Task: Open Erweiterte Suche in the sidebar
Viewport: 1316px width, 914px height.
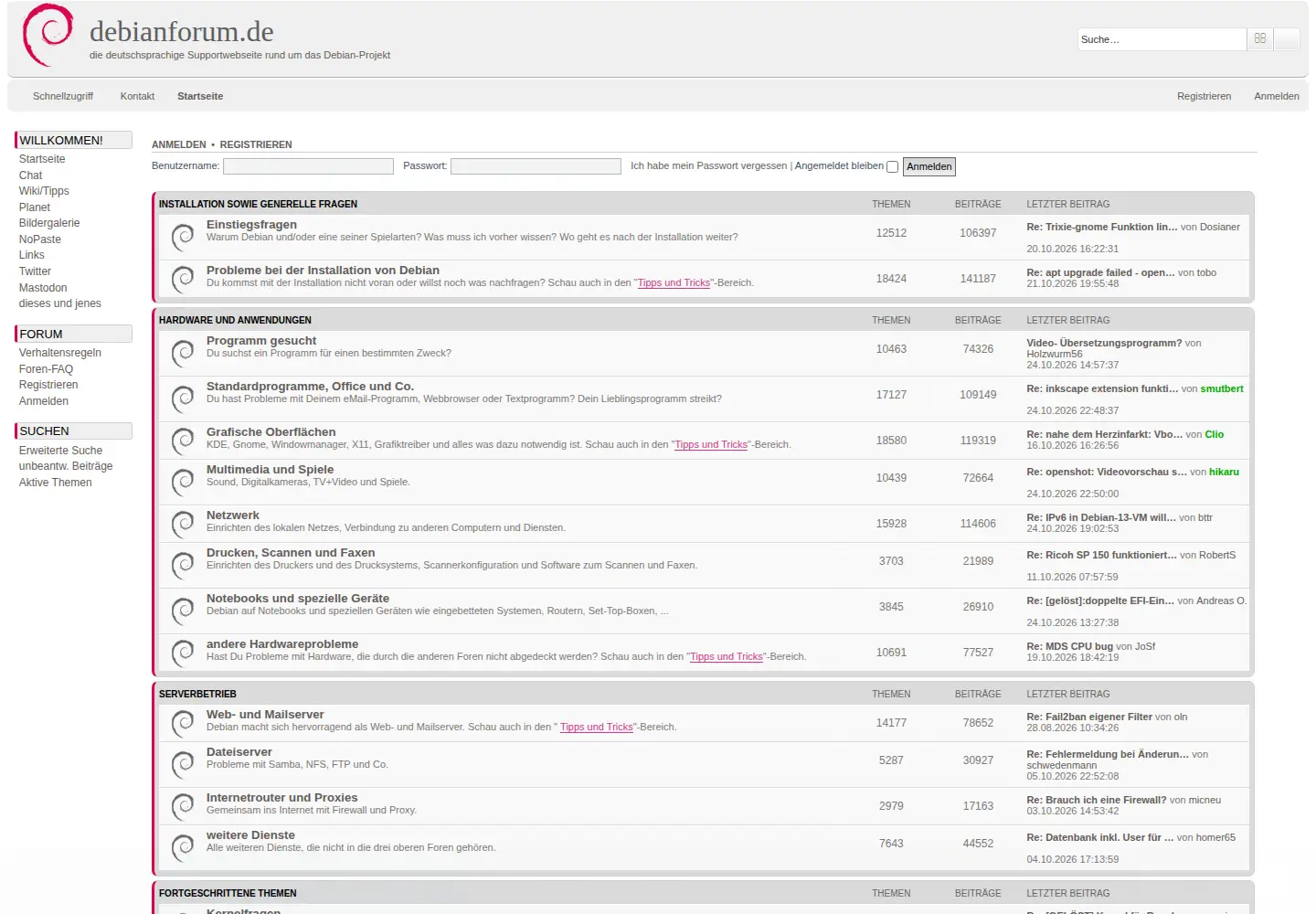Action: (60, 451)
